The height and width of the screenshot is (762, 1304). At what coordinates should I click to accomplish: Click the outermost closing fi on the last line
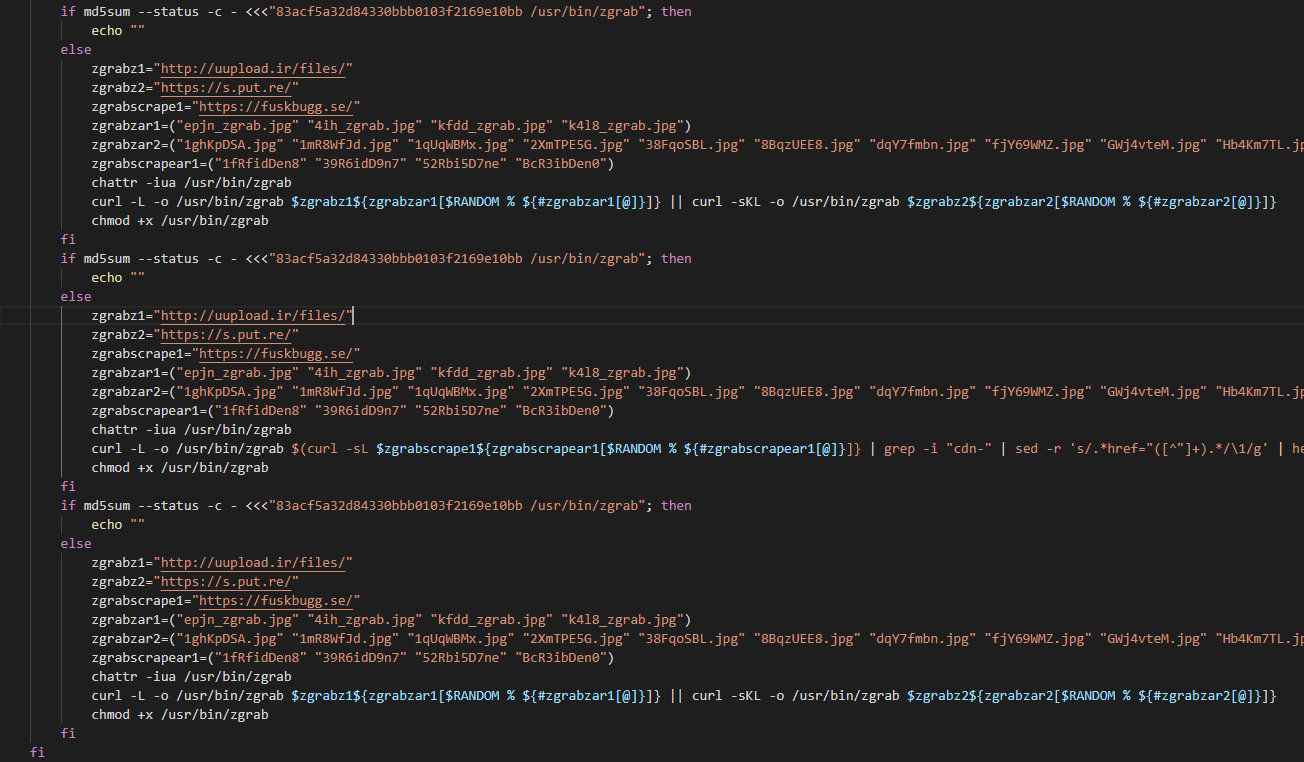point(37,752)
